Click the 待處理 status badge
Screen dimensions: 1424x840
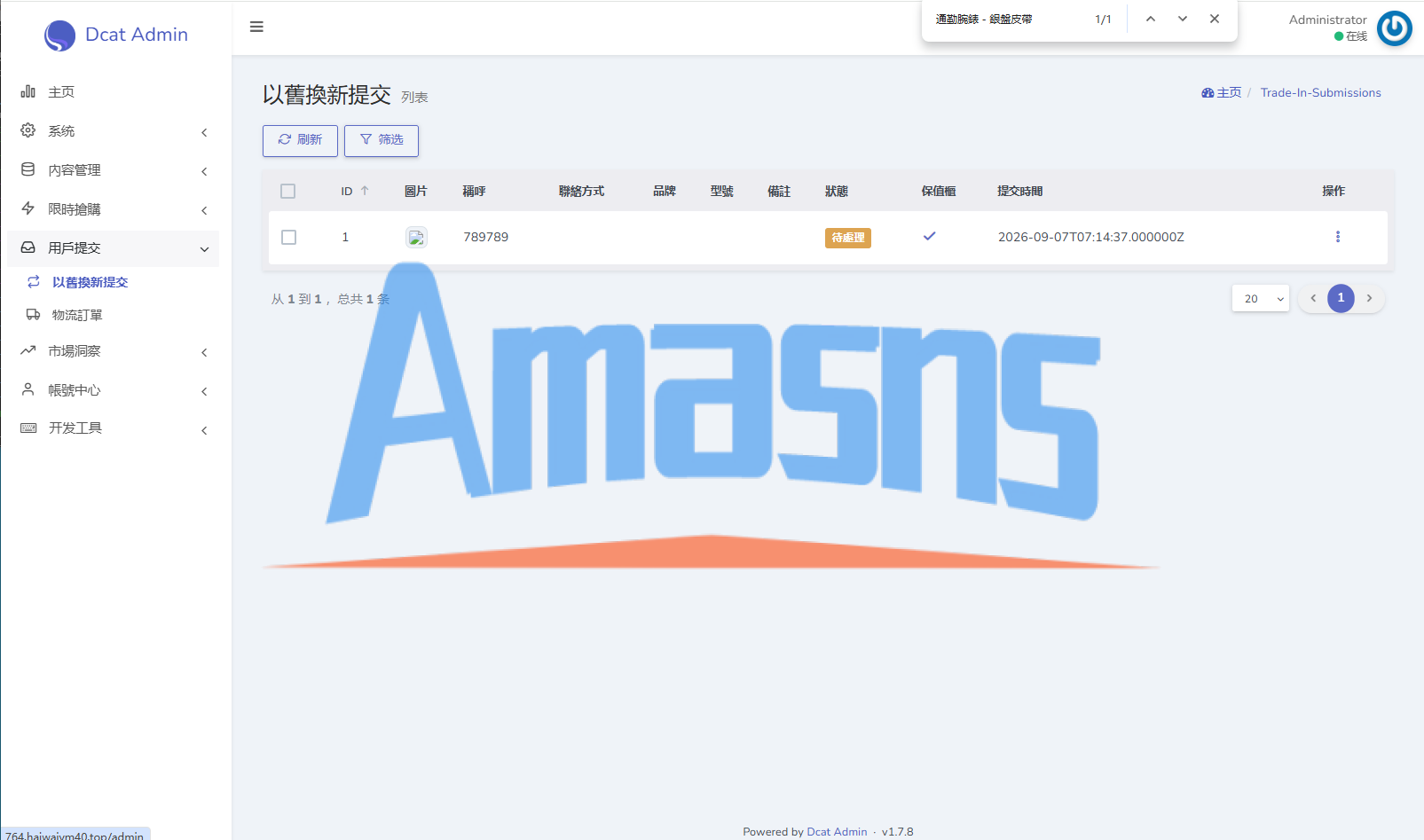point(848,238)
